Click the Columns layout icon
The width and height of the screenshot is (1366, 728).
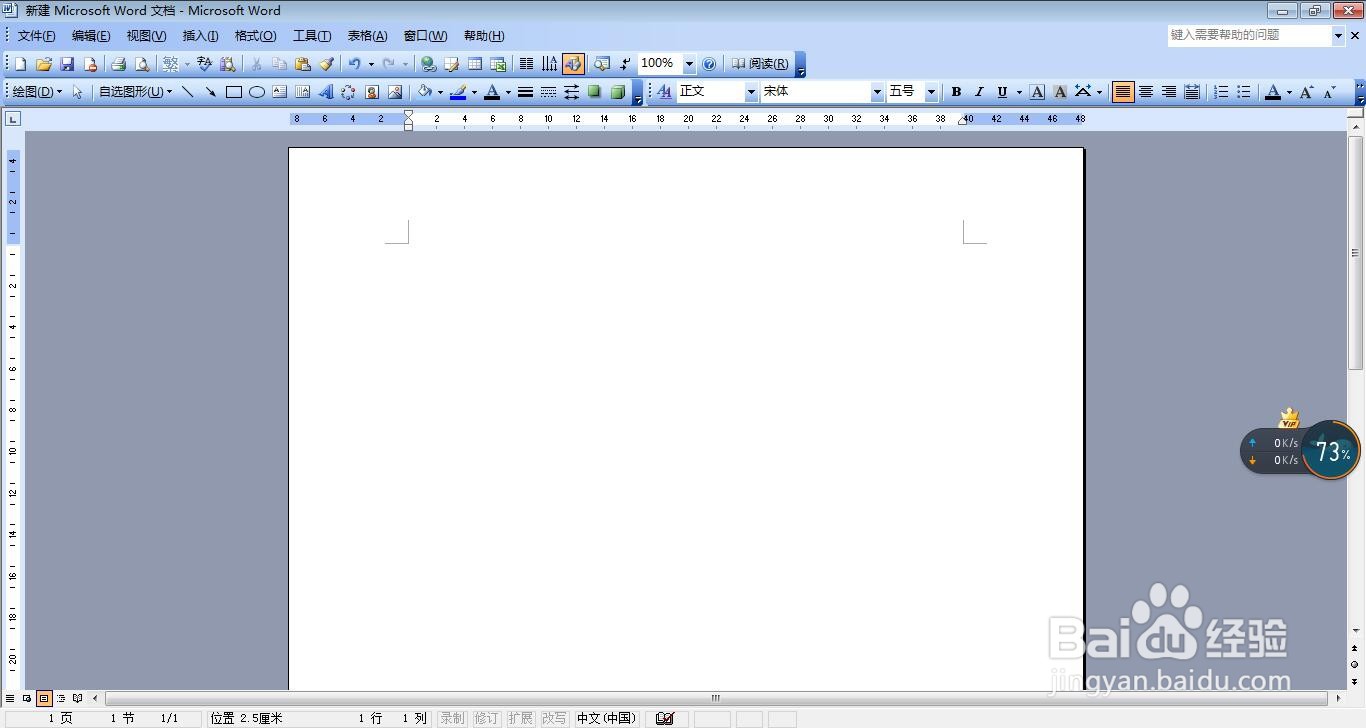point(526,64)
